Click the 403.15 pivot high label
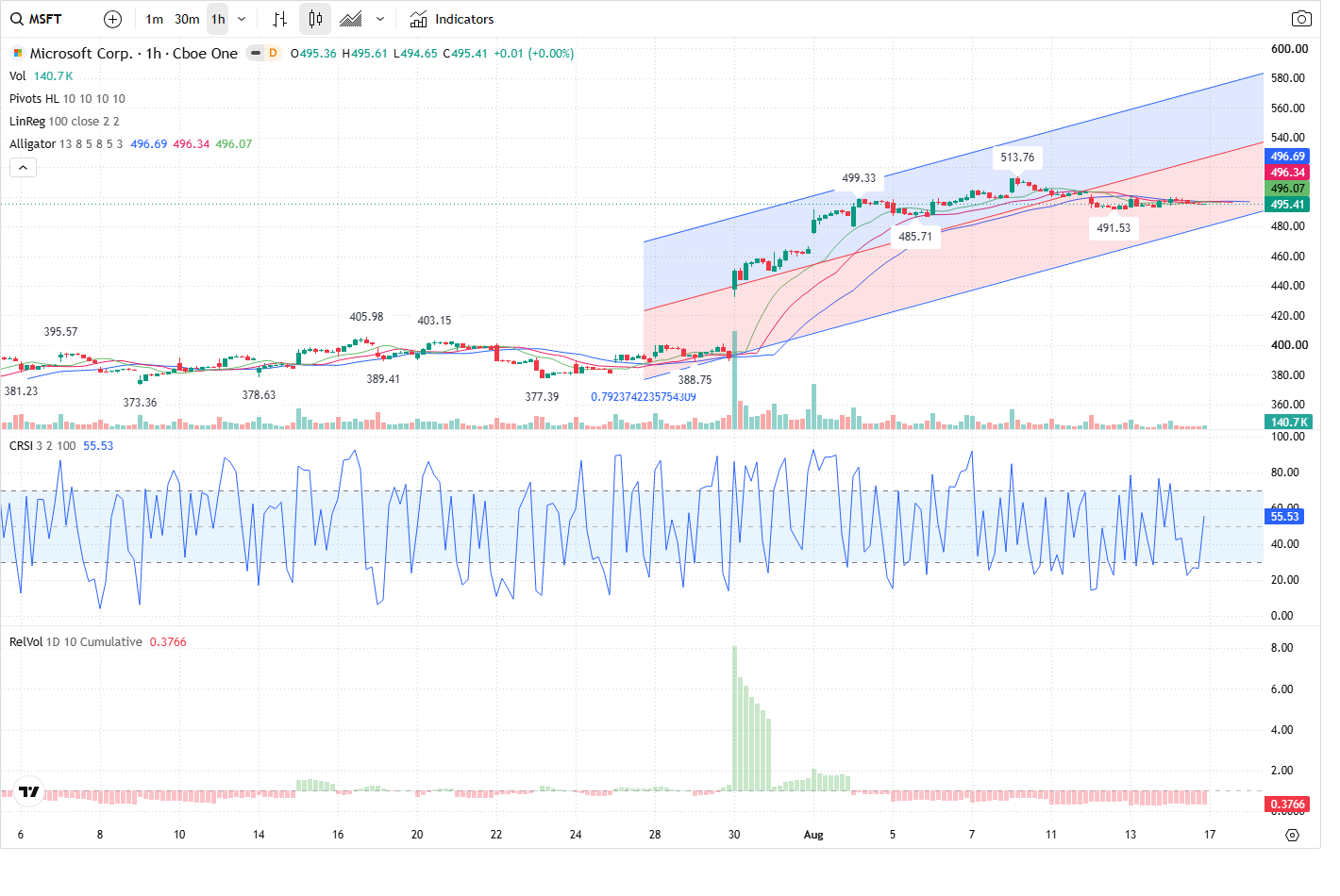Viewport: 1340px width, 896px height. 434,321
